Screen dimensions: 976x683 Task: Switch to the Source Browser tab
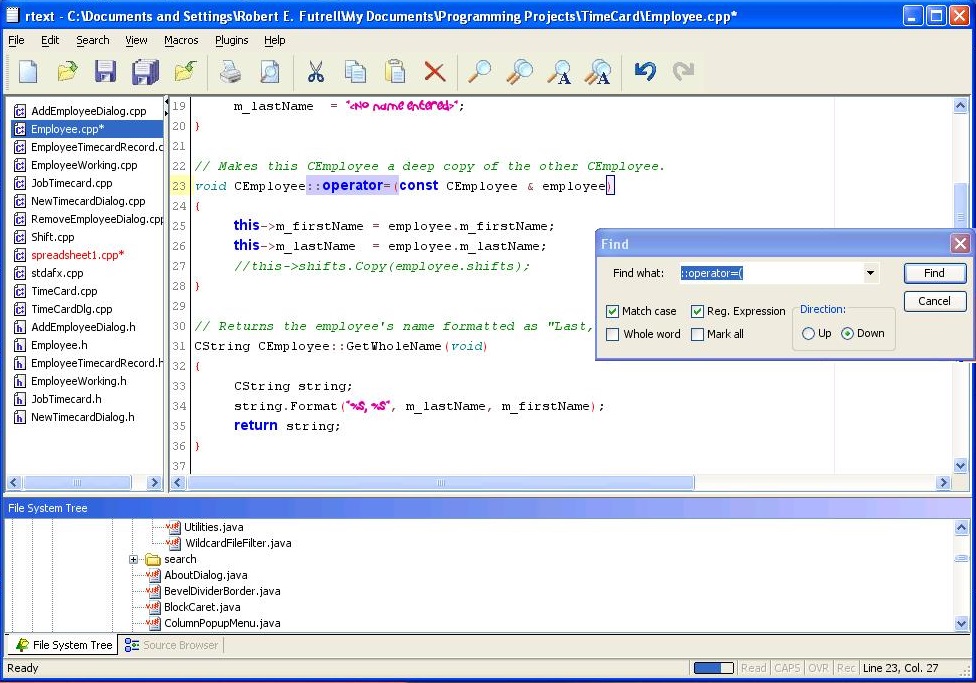coord(171,645)
